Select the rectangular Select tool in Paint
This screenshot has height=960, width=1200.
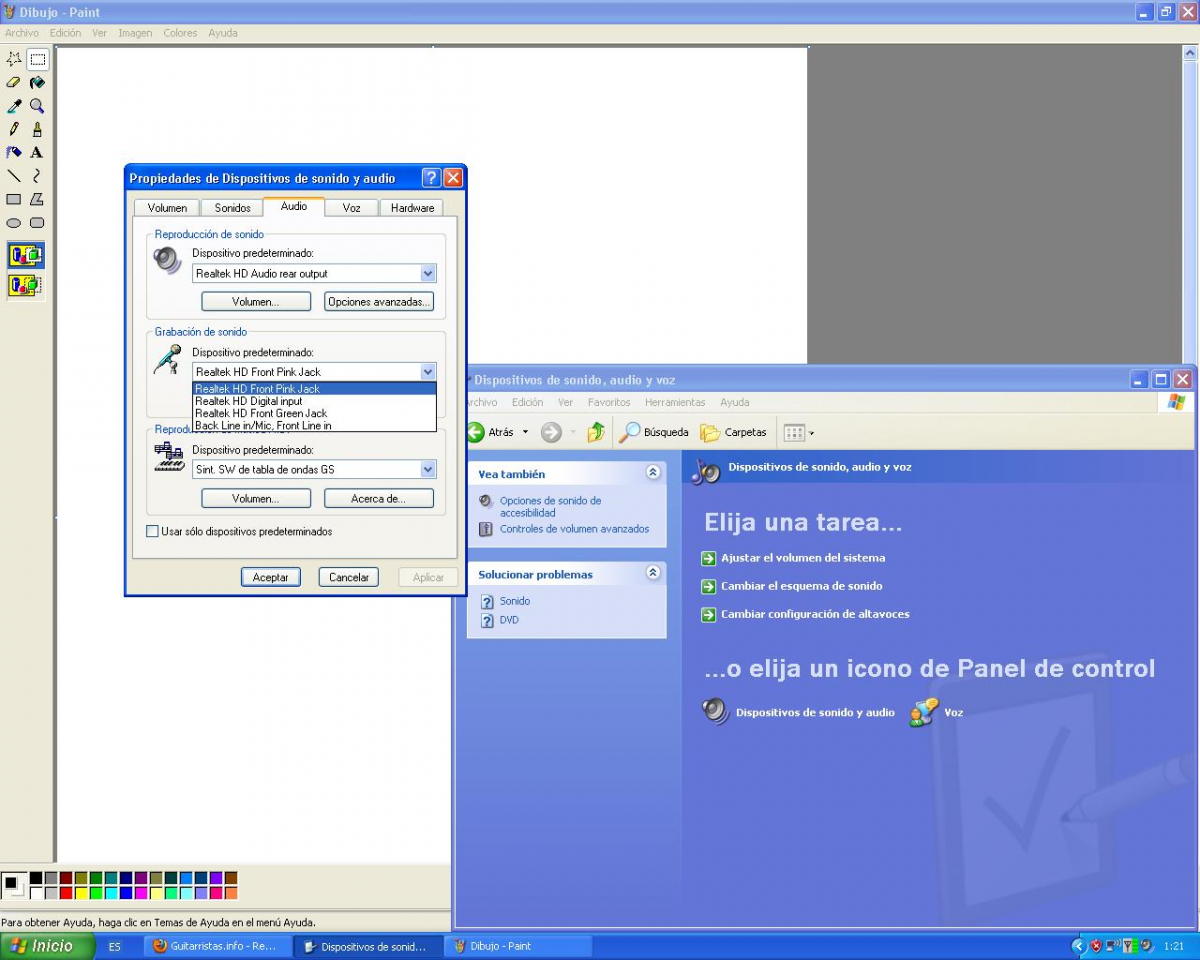click(37, 59)
